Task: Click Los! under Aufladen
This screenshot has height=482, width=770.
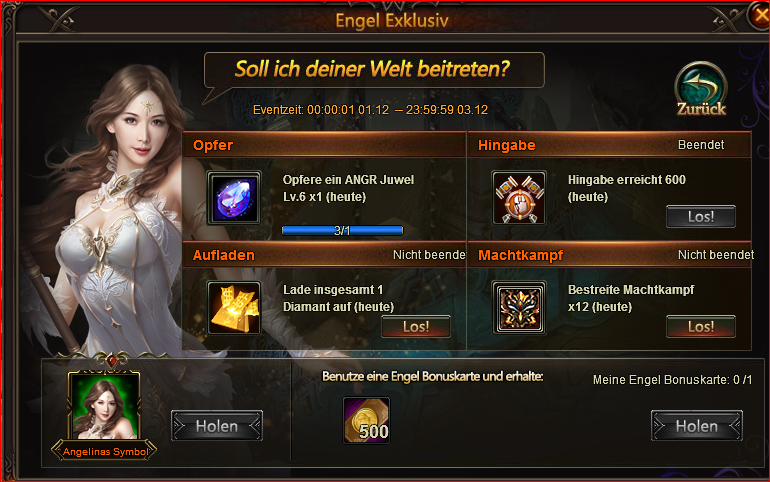Action: (416, 326)
